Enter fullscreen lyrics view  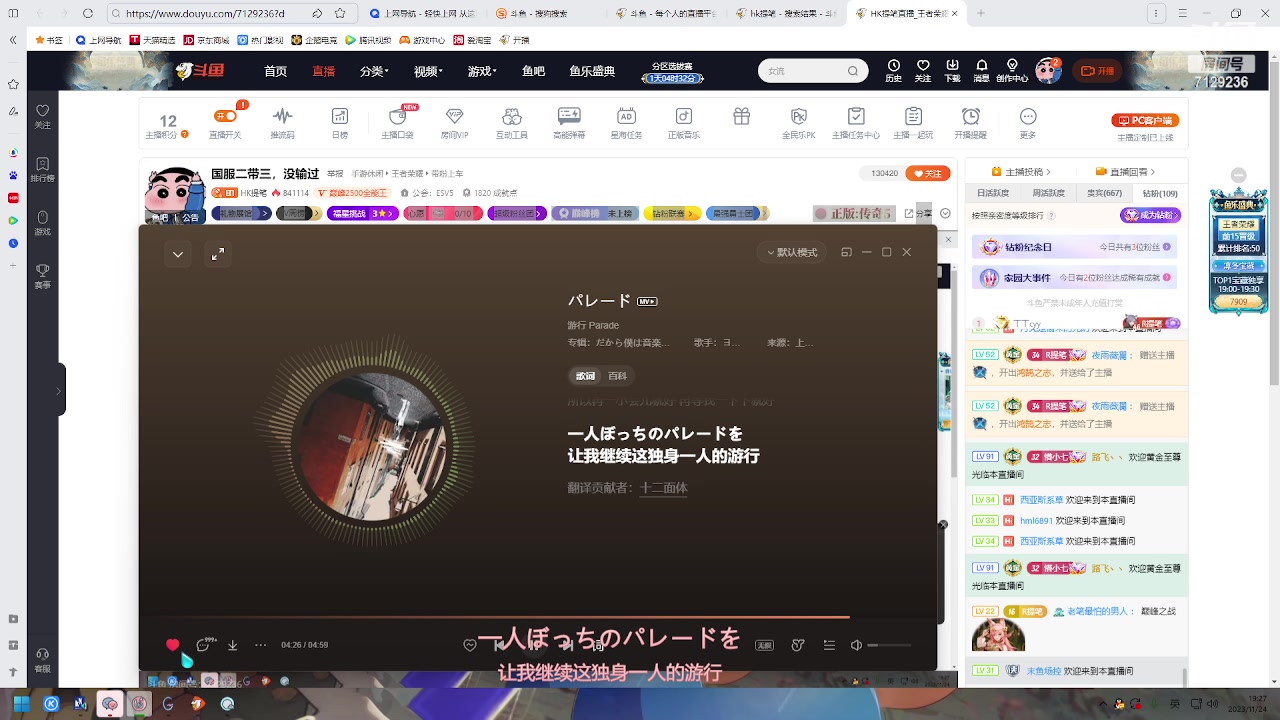point(218,254)
